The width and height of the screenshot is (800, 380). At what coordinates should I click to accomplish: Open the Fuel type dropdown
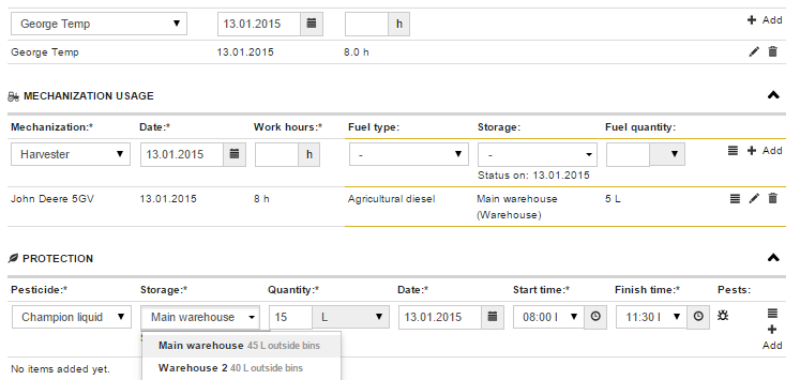[409, 155]
